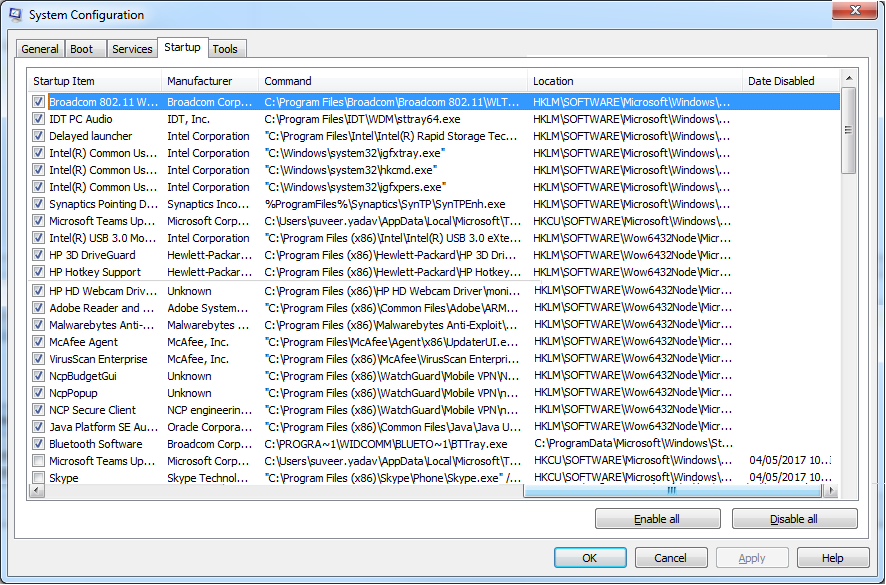The height and width of the screenshot is (585, 886).
Task: Click the NCP engineerin... manufacturer cell
Action: [209, 409]
